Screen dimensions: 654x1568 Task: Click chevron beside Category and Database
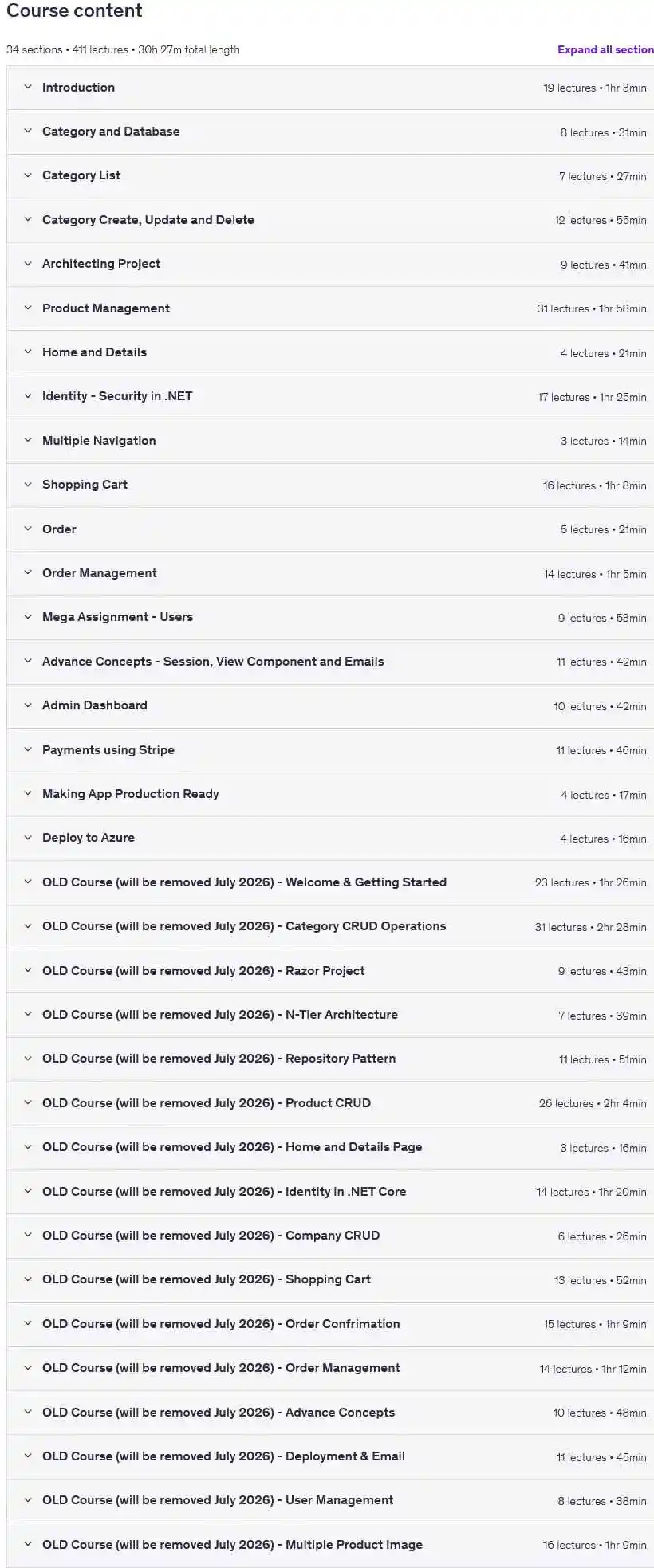28,131
